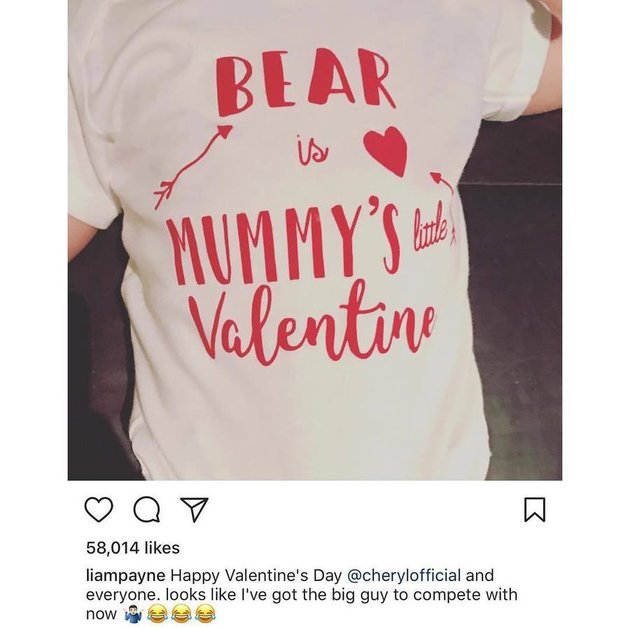
Task: Open comments via the speech bubble icon
Action: (x=147, y=509)
